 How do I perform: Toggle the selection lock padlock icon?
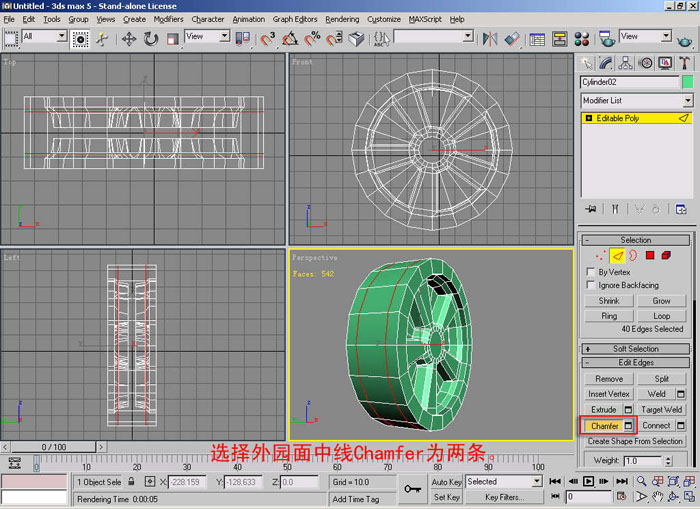[x=131, y=482]
